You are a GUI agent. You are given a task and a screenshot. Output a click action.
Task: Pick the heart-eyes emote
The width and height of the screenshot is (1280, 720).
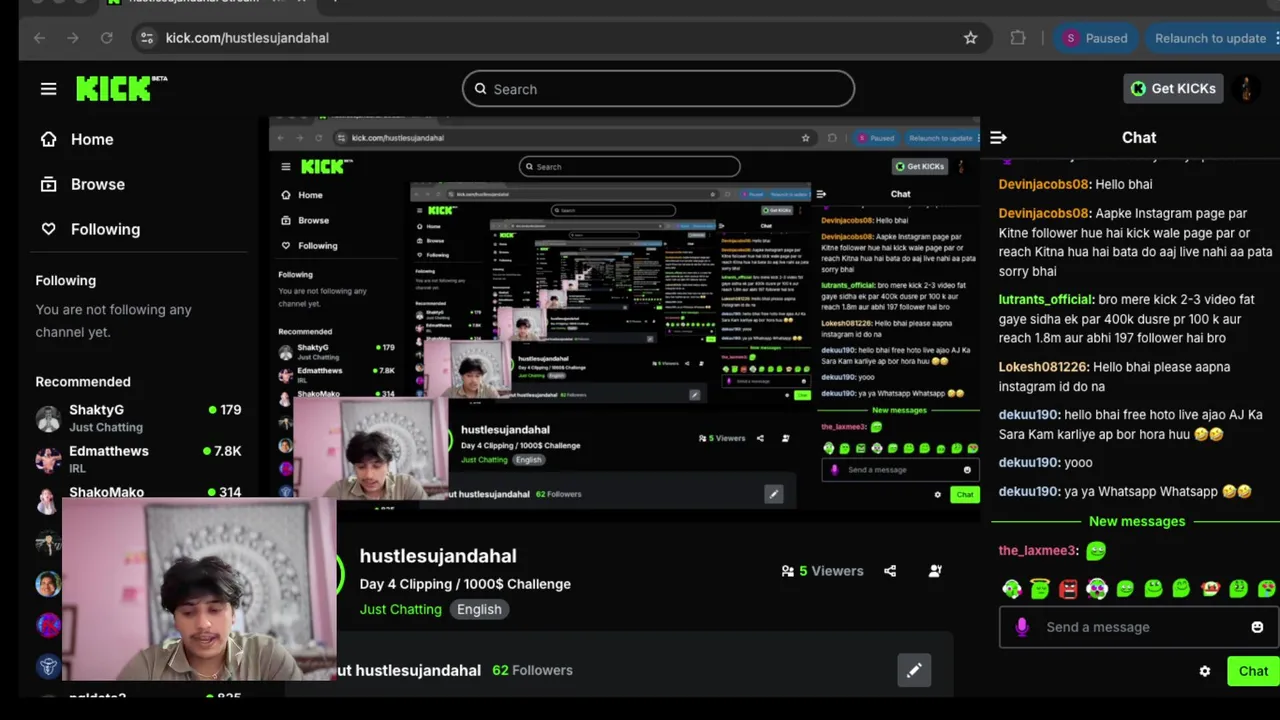click(x=1267, y=589)
